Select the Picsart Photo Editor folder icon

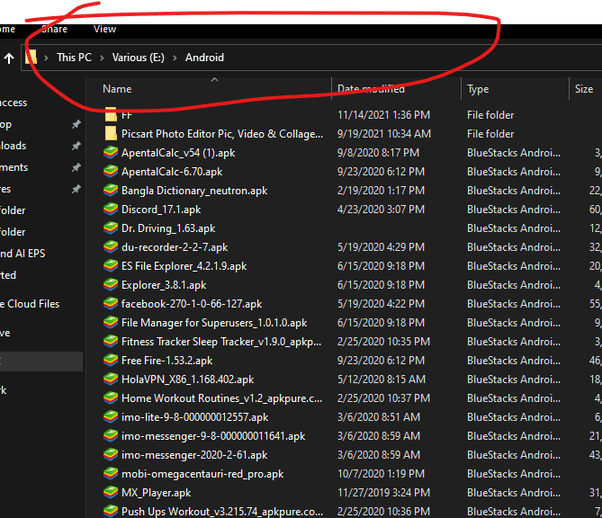[x=111, y=133]
